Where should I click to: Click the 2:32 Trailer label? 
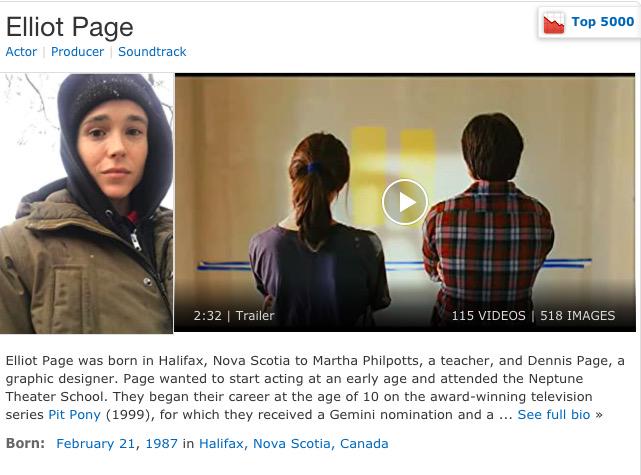tap(234, 316)
